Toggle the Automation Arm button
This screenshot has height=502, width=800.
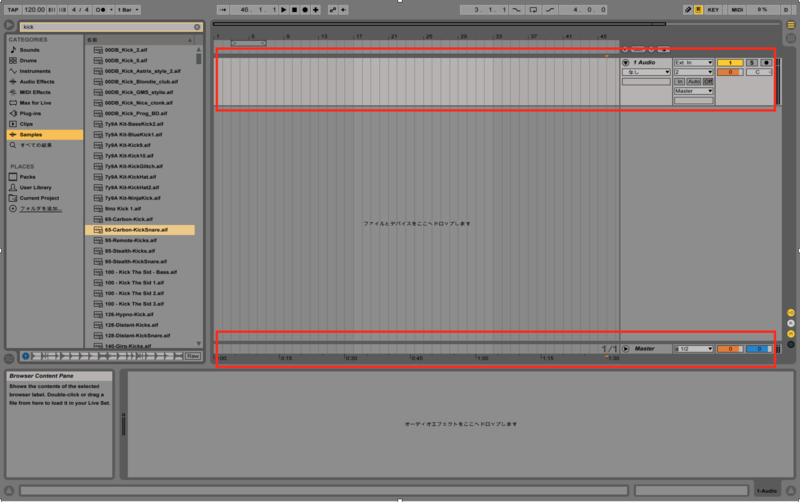333,10
